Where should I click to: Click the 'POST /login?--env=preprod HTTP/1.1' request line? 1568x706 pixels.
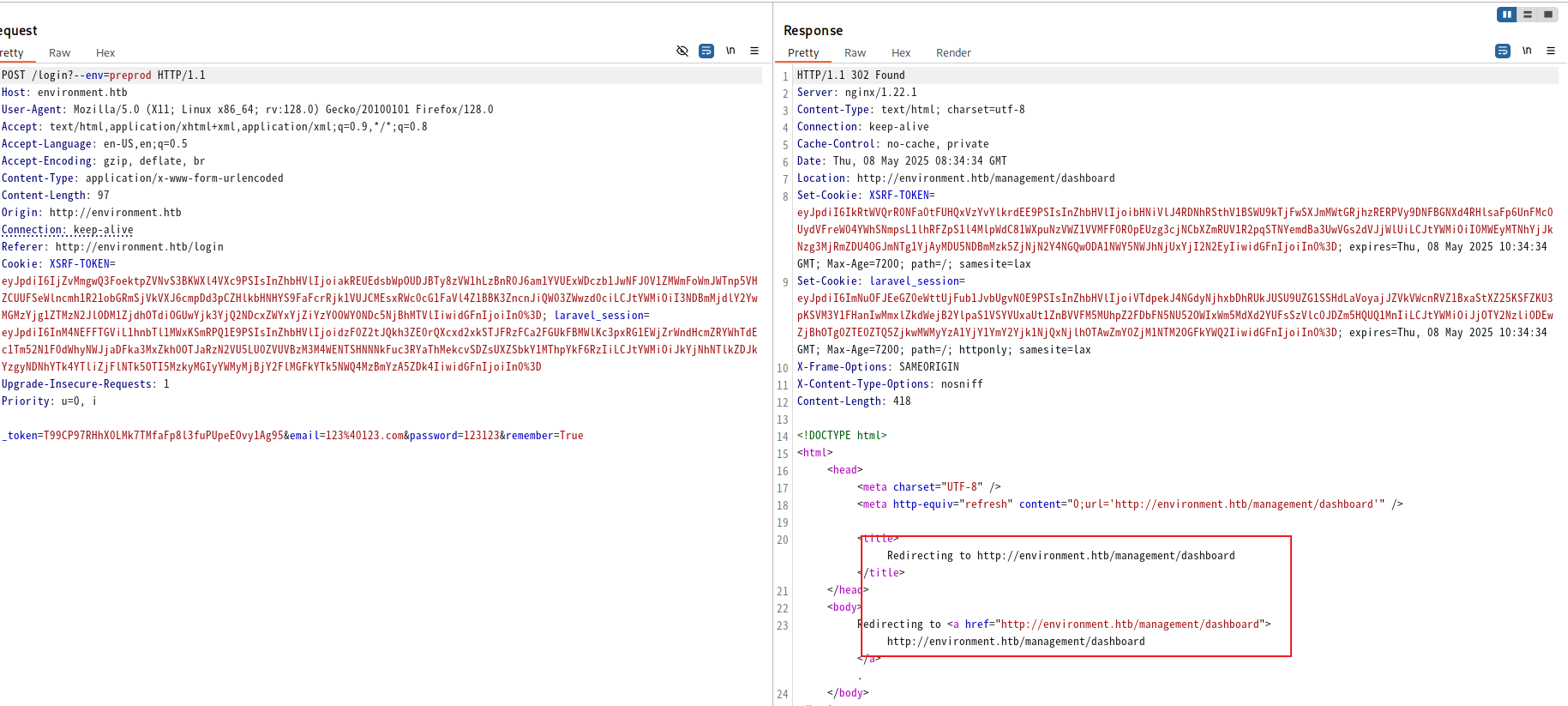coord(104,75)
